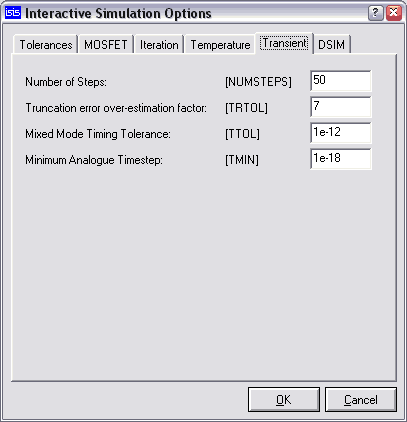407x422 pixels.
Task: Click the Cancel button
Action: pyautogui.click(x=361, y=399)
